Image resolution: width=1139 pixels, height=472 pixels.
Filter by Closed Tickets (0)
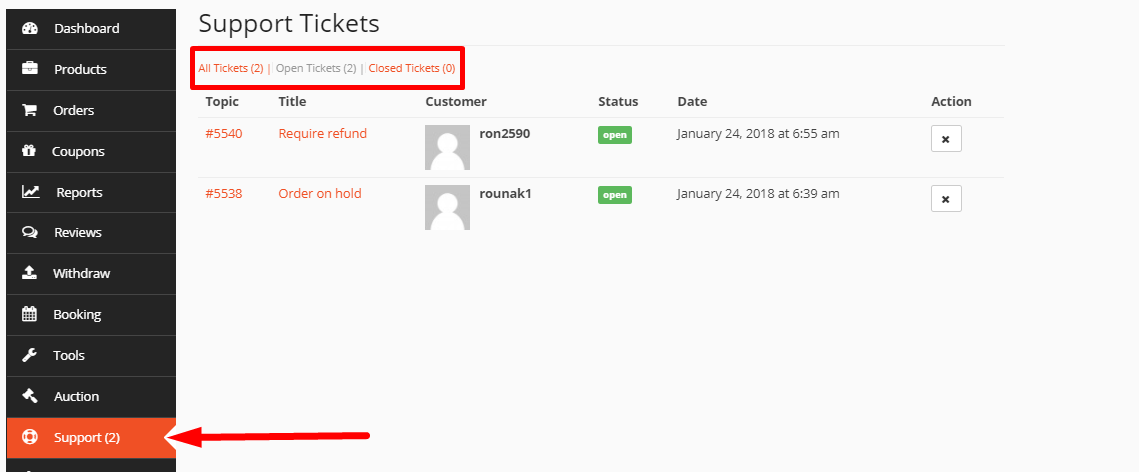tap(412, 68)
